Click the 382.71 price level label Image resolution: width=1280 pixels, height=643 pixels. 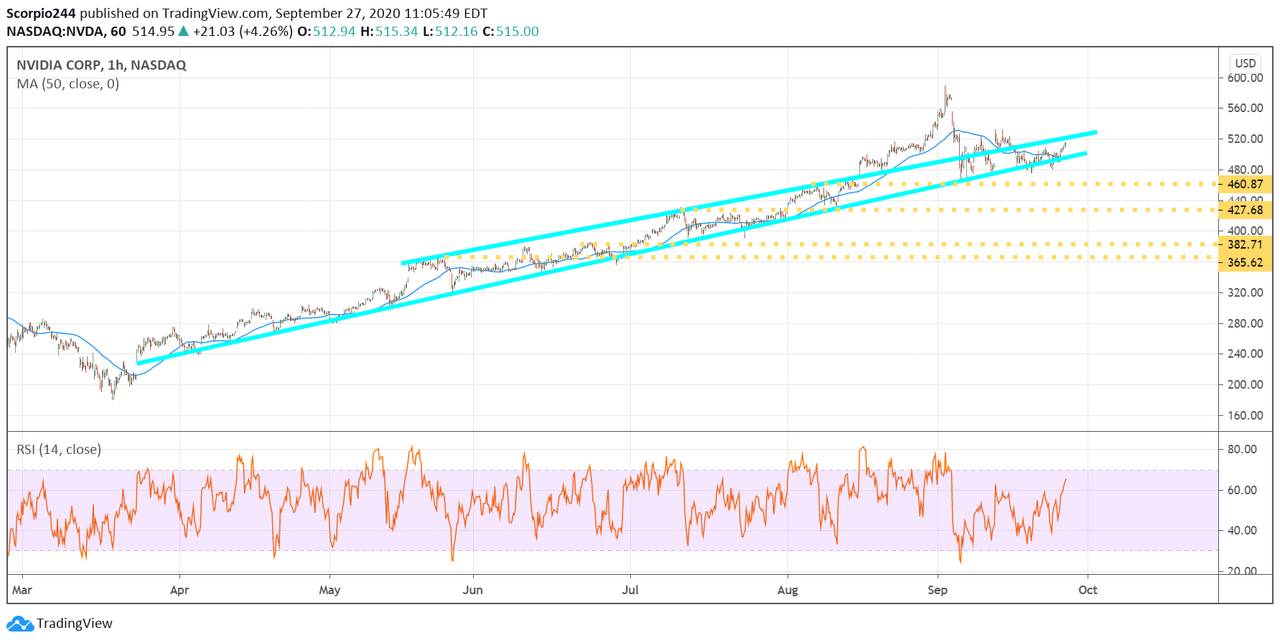pyautogui.click(x=1245, y=245)
